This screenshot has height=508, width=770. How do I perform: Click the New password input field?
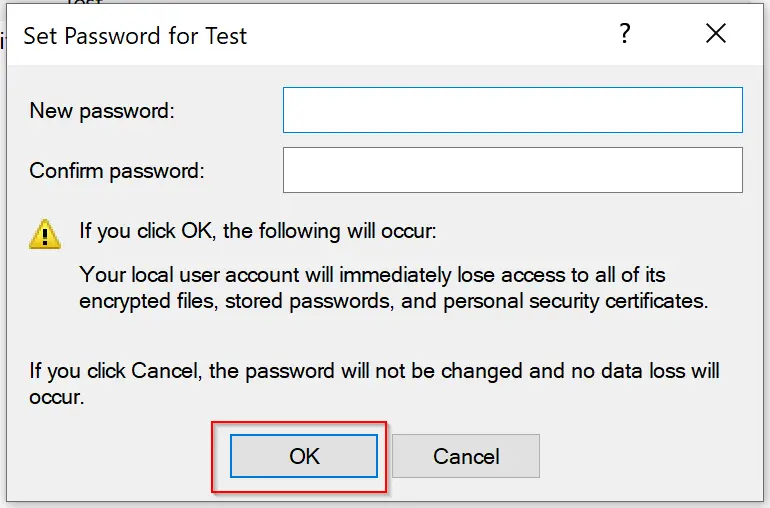click(x=513, y=110)
